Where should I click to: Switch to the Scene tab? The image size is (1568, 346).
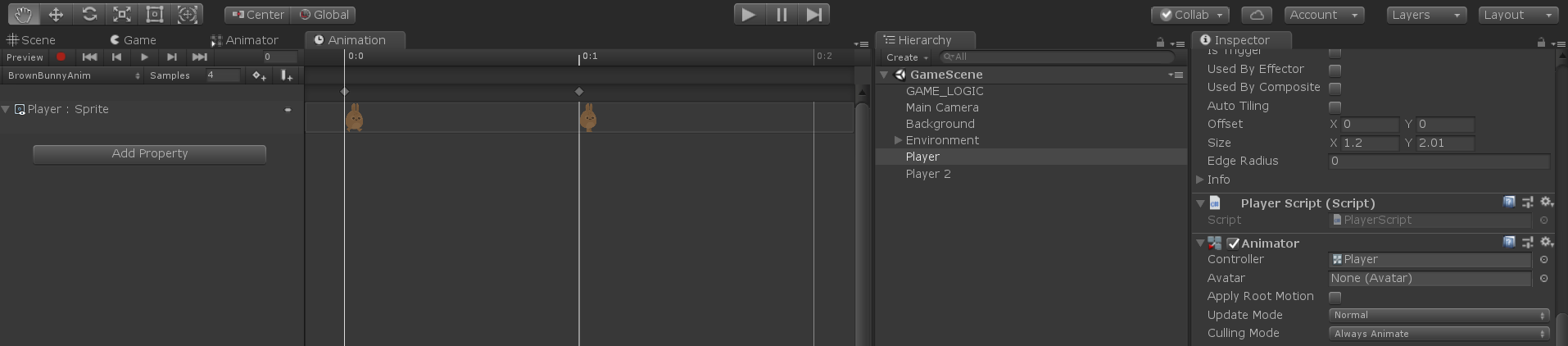point(31,40)
